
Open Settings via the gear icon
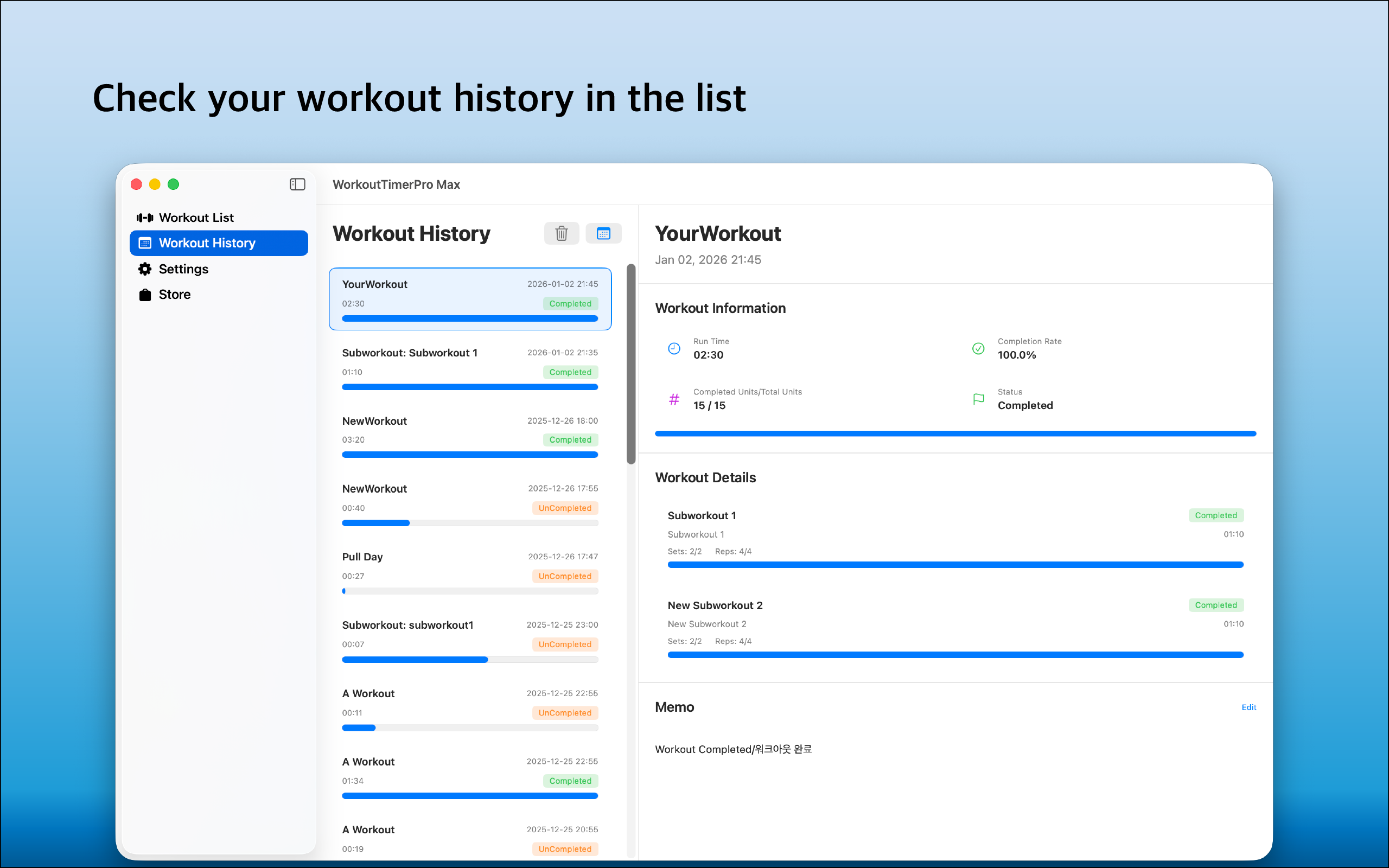coord(145,269)
